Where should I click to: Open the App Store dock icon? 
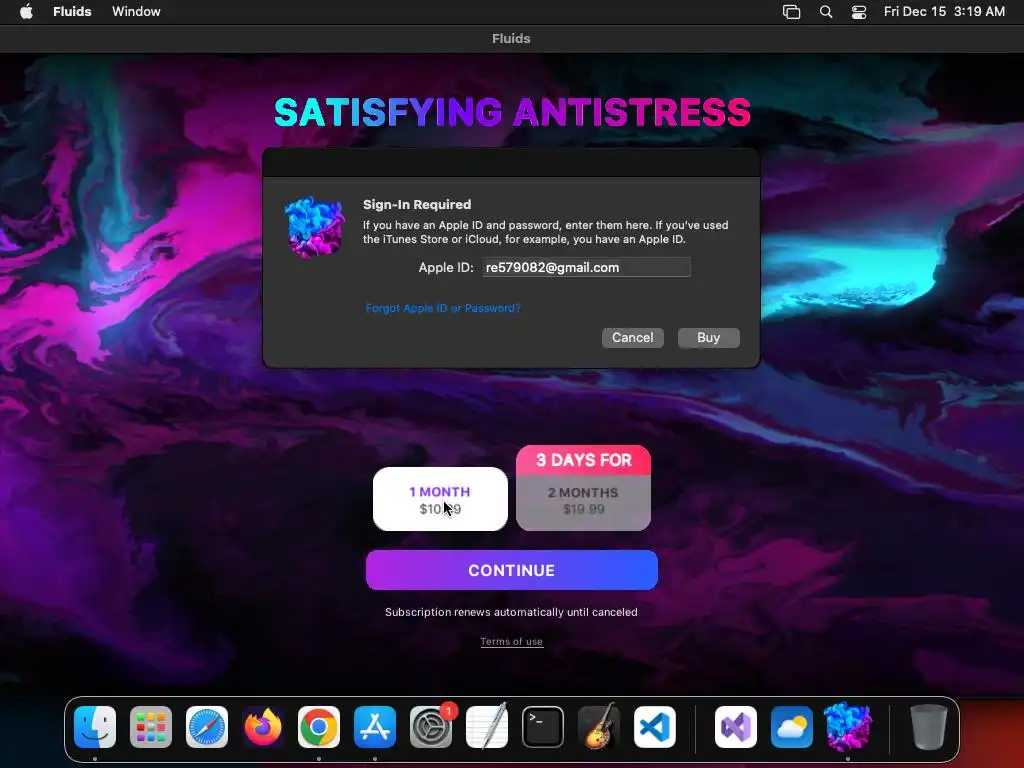click(x=375, y=727)
